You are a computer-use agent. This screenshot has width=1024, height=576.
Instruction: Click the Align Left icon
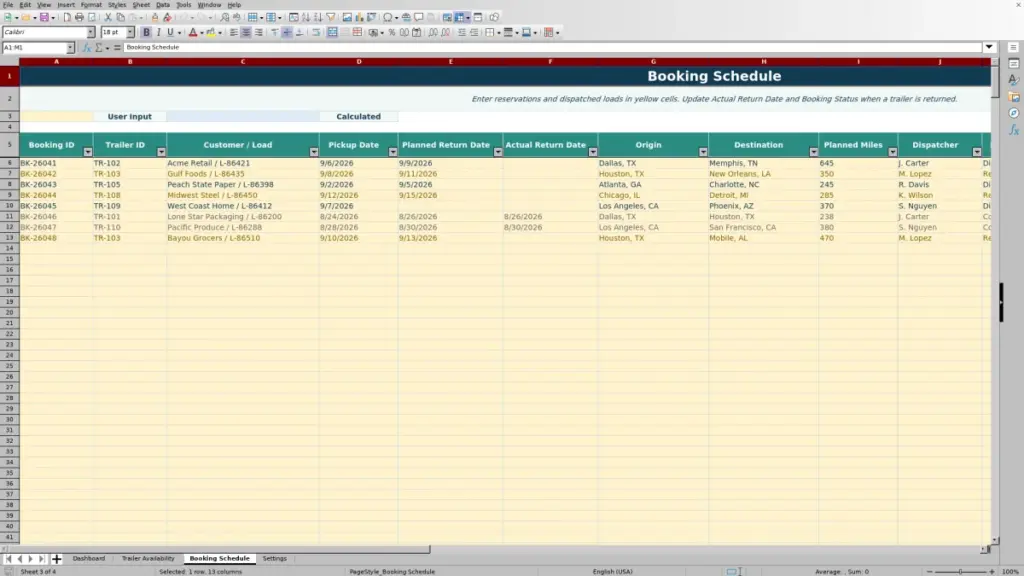click(233, 32)
